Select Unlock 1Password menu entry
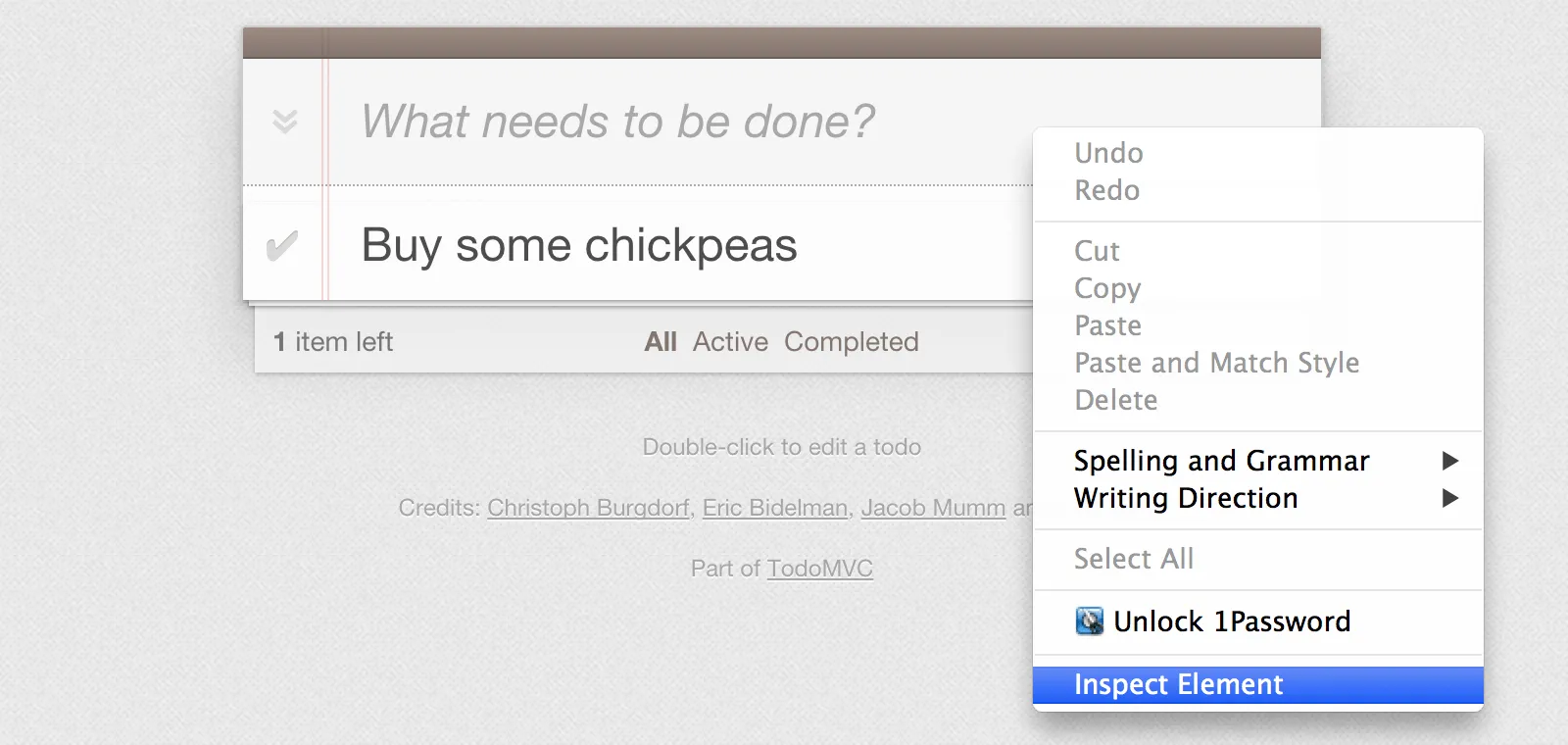This screenshot has width=1568, height=745. [1231, 621]
